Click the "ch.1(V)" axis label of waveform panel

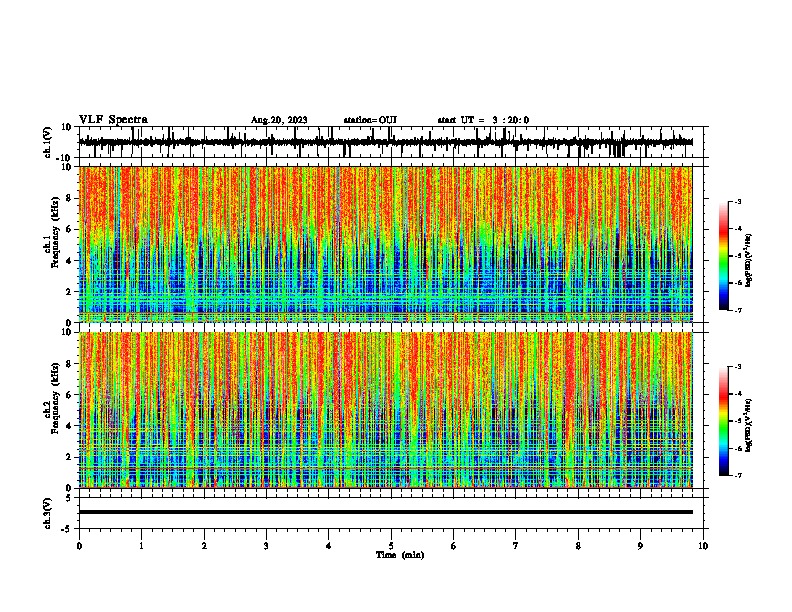(x=48, y=142)
